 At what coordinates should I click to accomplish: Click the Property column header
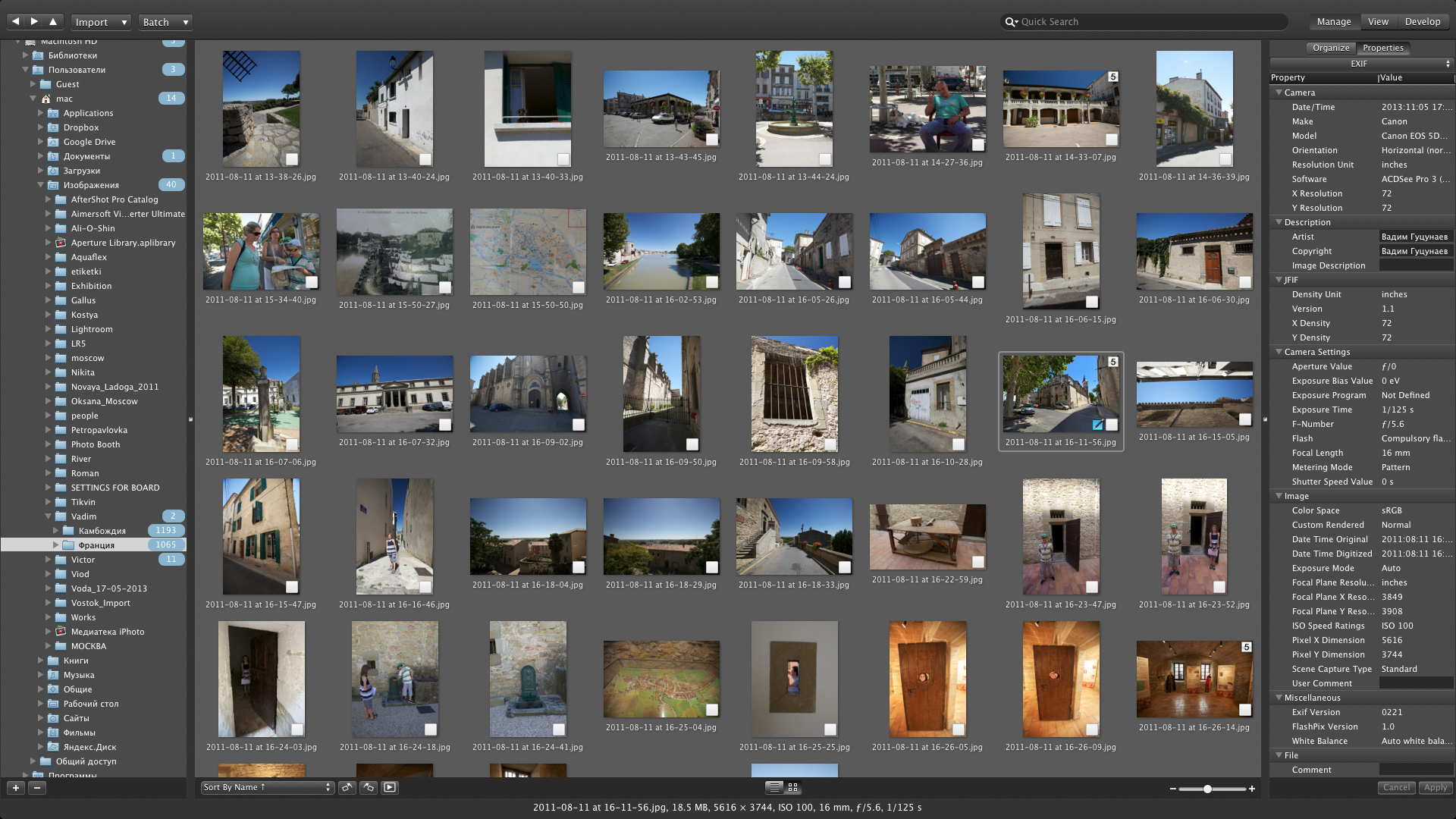(x=1323, y=78)
